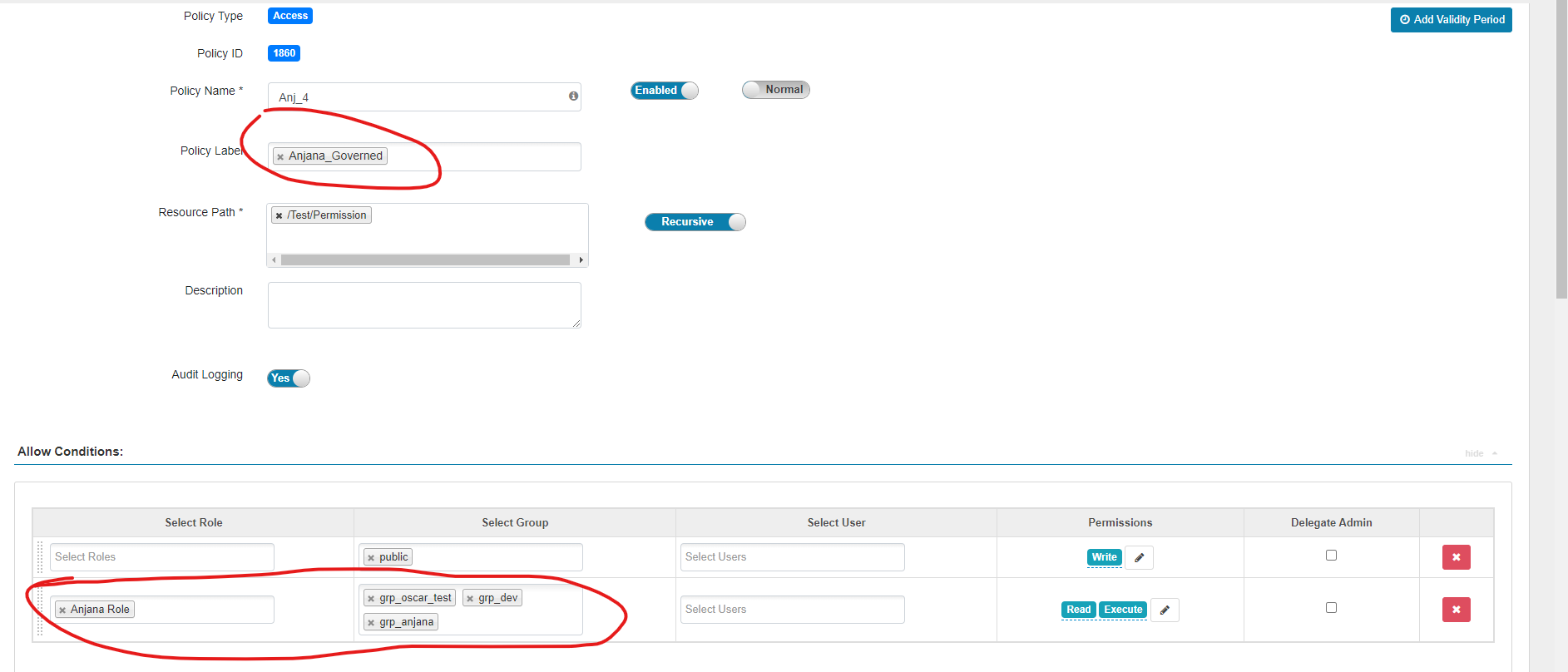Viewport: 1568px width, 672px height.
Task: Toggle the Enabled policy switch
Action: (x=664, y=91)
